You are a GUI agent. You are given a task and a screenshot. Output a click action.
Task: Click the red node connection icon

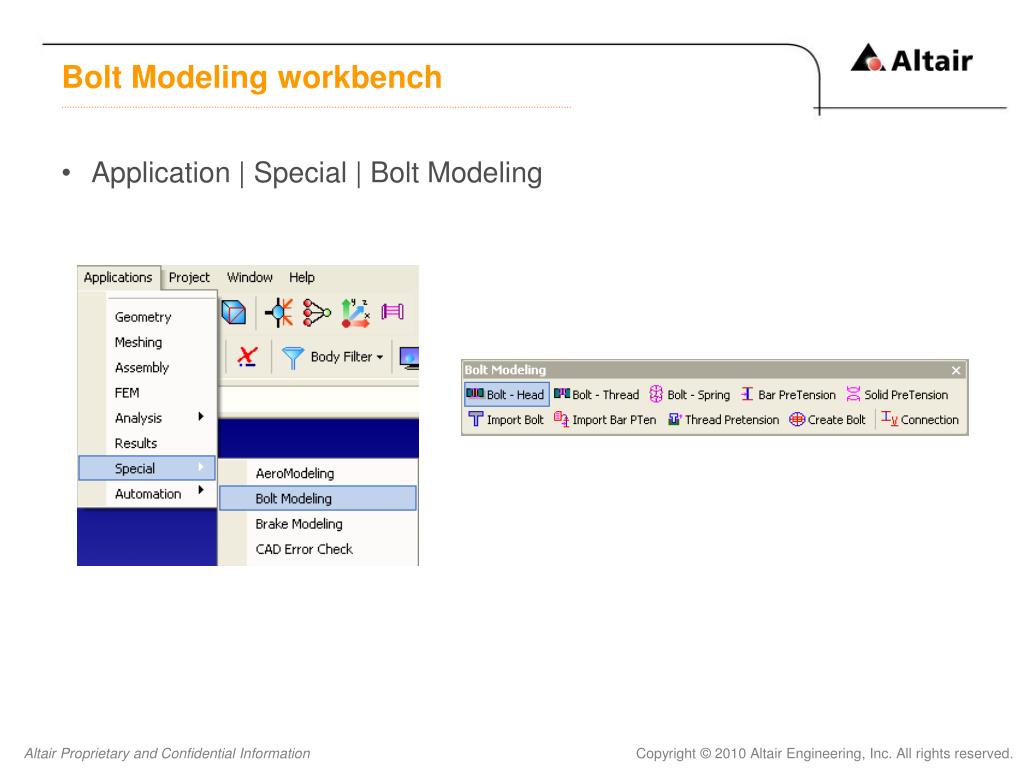[317, 313]
